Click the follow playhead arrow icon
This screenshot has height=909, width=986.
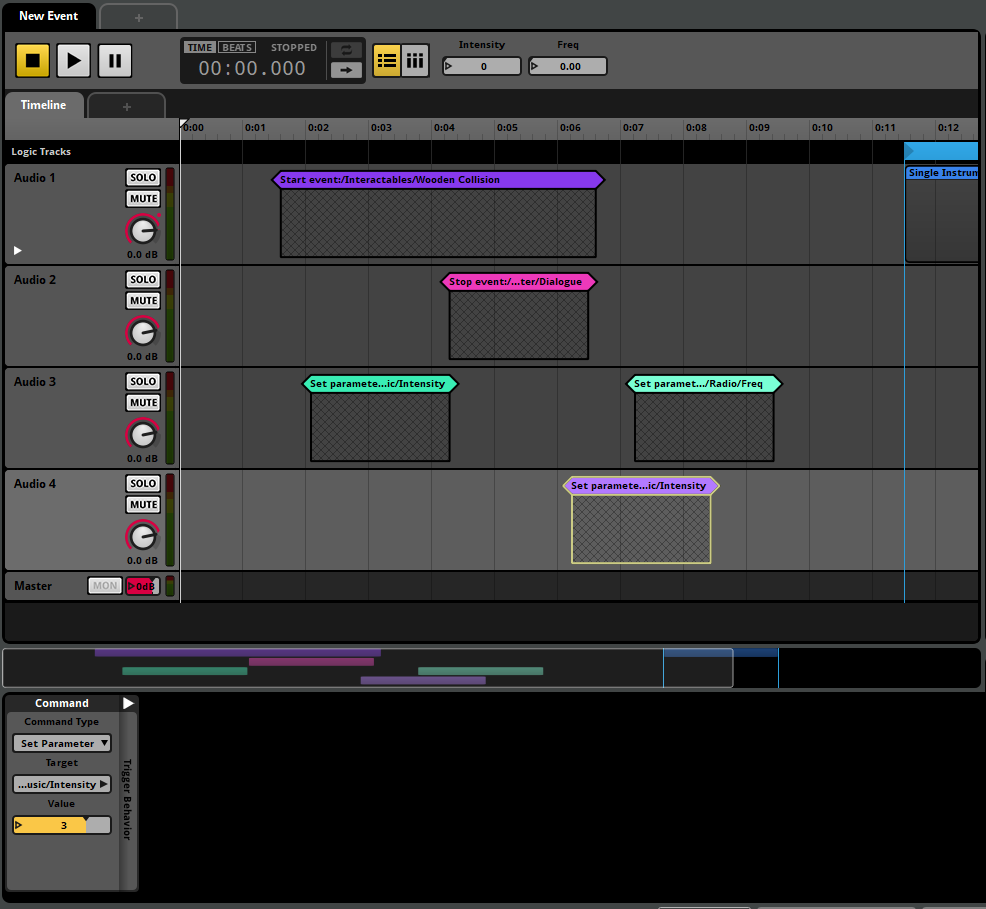pos(346,70)
